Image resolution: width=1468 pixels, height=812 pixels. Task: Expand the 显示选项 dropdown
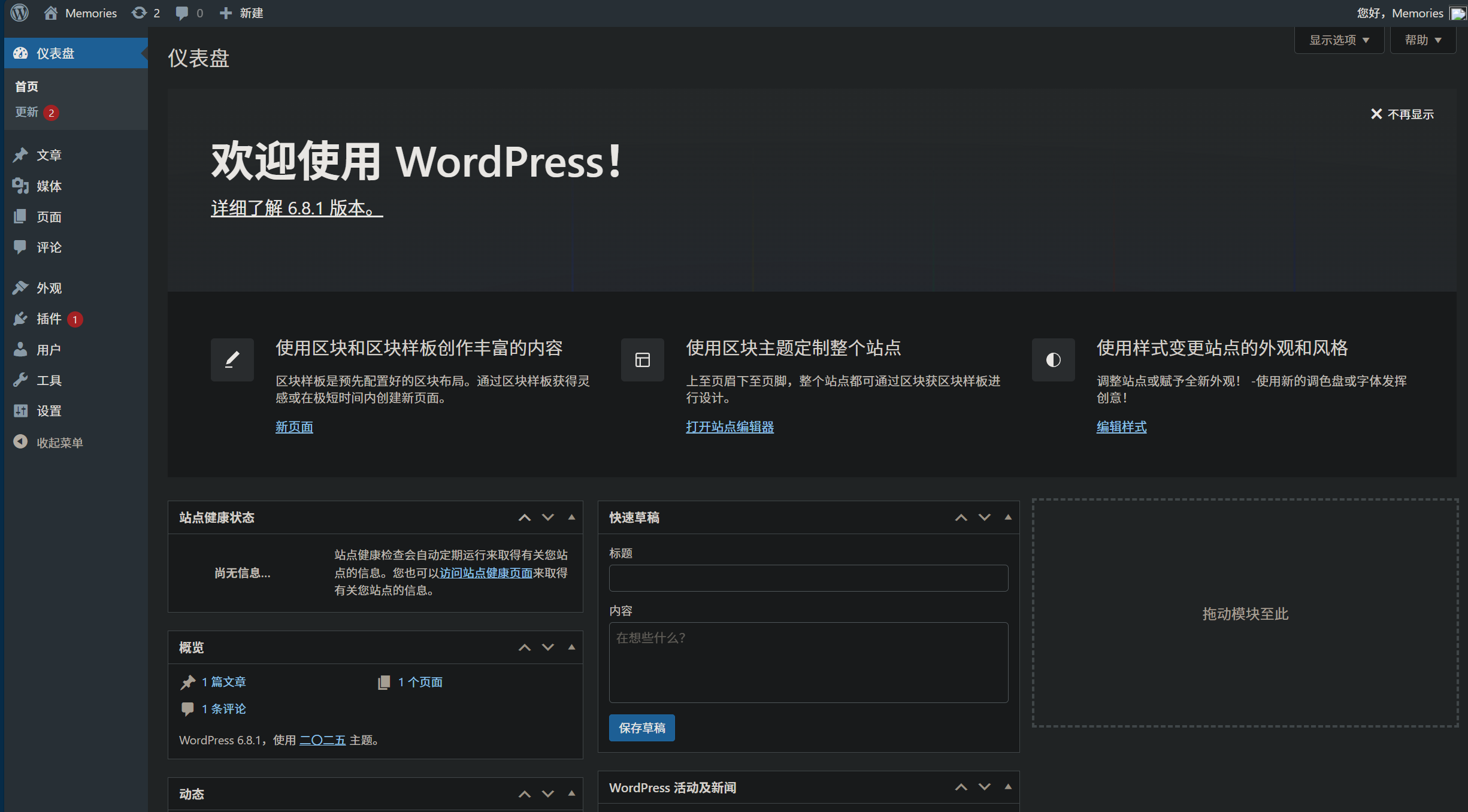(x=1339, y=40)
